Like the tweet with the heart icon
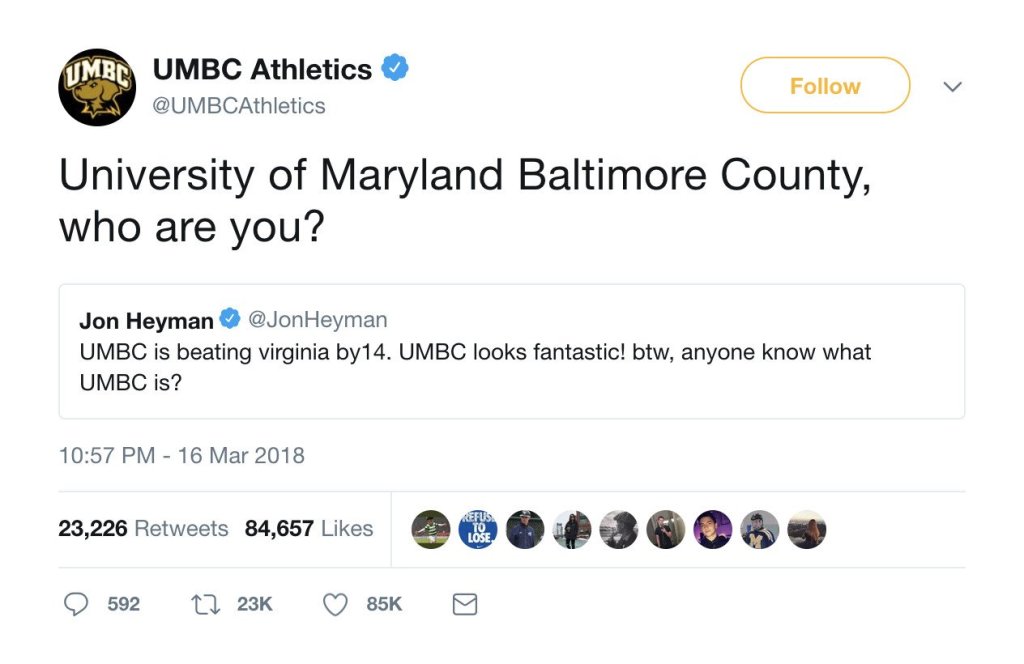The width and height of the screenshot is (1024, 664). click(336, 604)
